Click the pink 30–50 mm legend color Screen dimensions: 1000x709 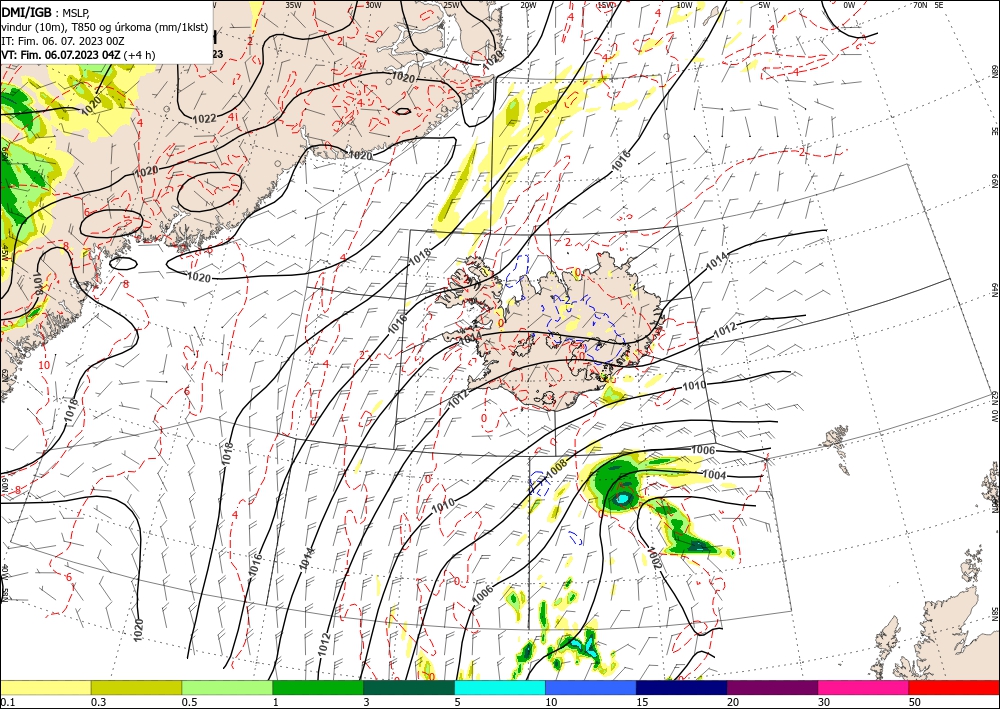864,687
